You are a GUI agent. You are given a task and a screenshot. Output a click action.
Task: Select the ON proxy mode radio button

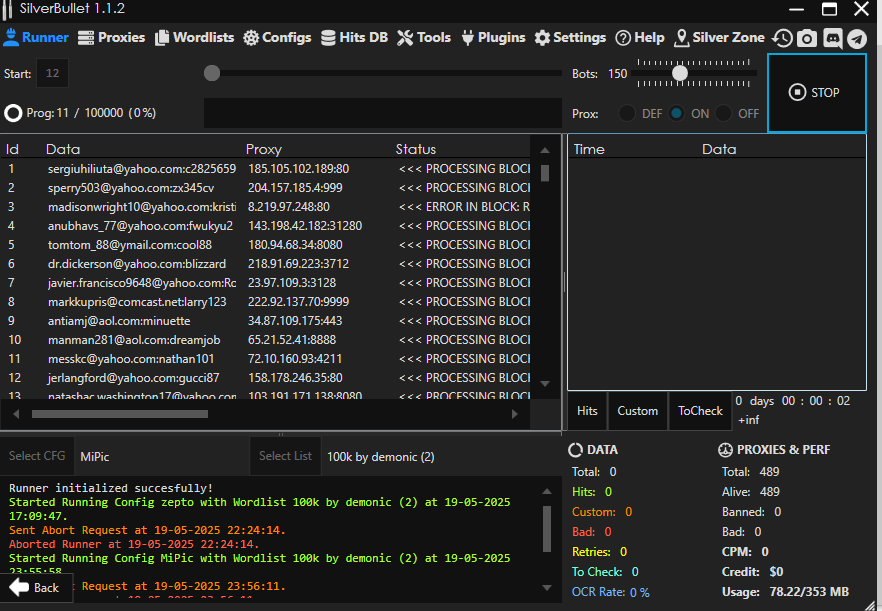(677, 114)
